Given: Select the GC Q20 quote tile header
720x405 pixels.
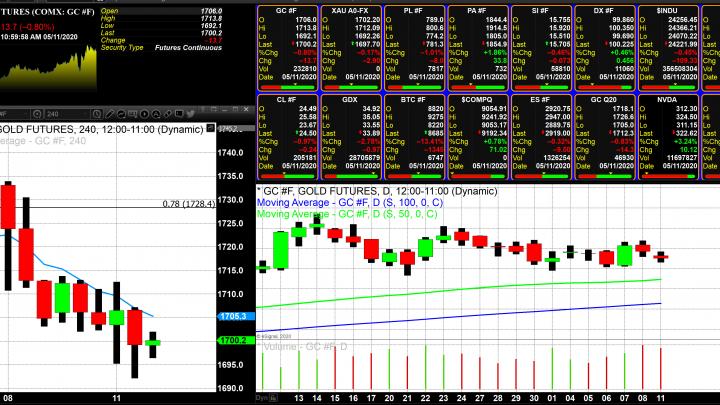Looking at the screenshot, I should point(604,99).
